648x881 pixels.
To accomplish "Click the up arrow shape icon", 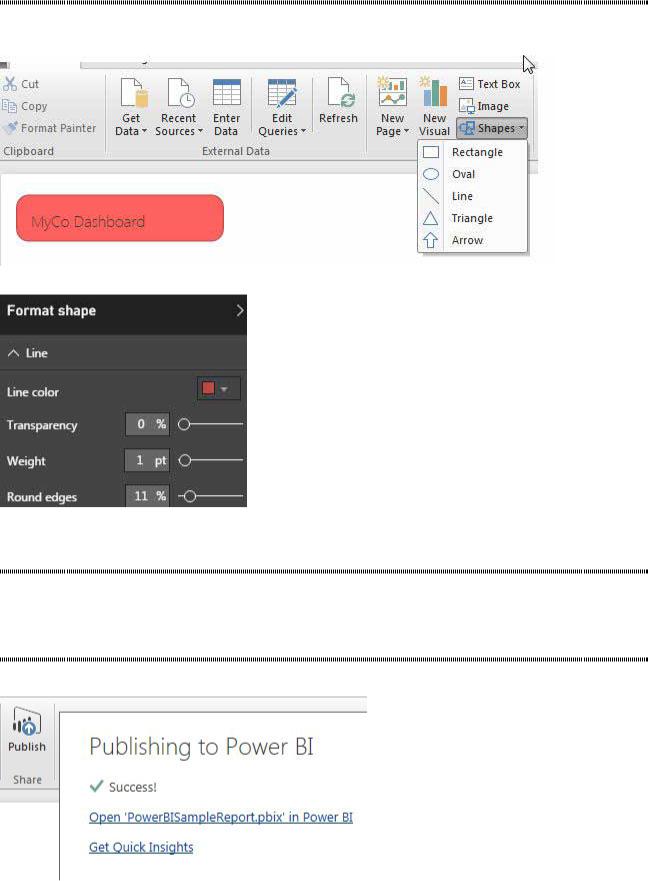I will point(431,240).
